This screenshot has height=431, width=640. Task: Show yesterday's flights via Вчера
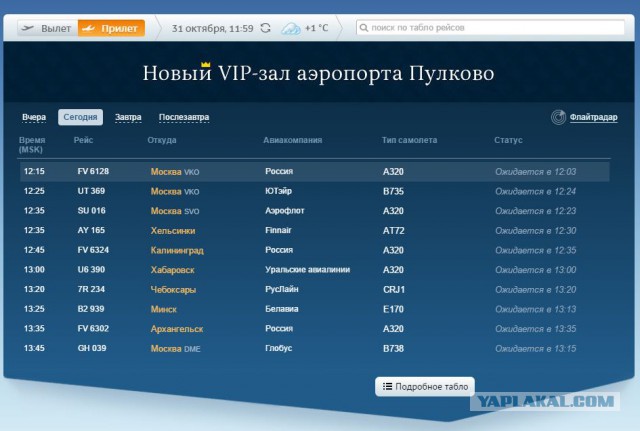pos(34,117)
